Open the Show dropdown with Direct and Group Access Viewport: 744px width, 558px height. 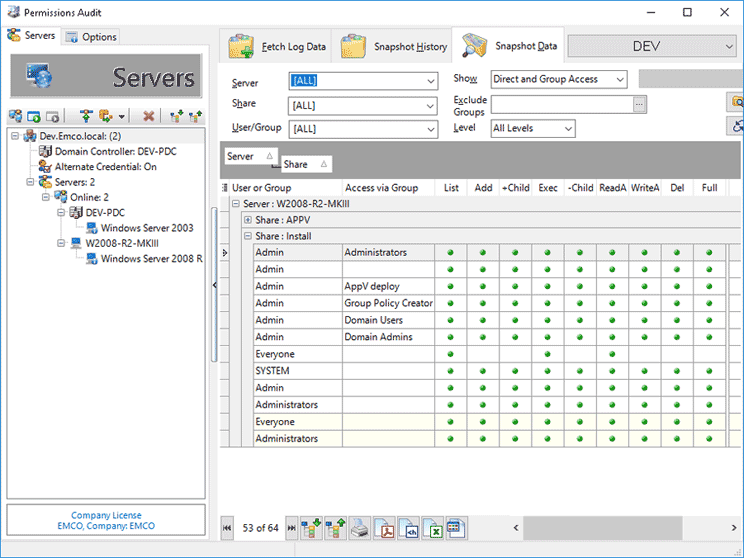(x=619, y=79)
